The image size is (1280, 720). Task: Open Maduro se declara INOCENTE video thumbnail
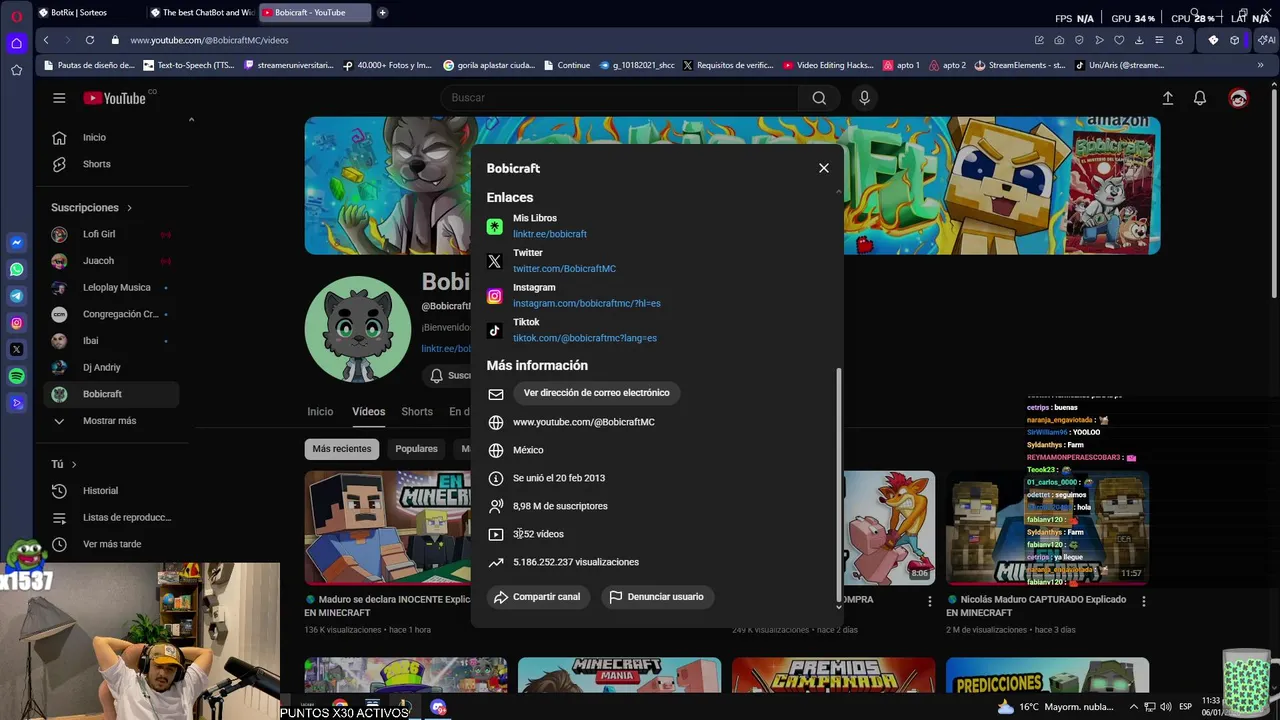(388, 528)
